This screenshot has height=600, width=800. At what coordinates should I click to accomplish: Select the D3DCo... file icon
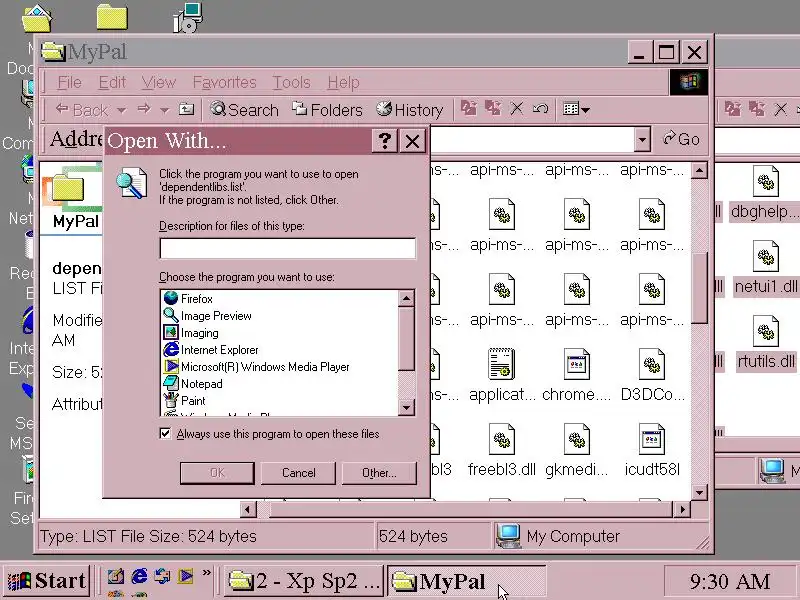click(x=652, y=364)
